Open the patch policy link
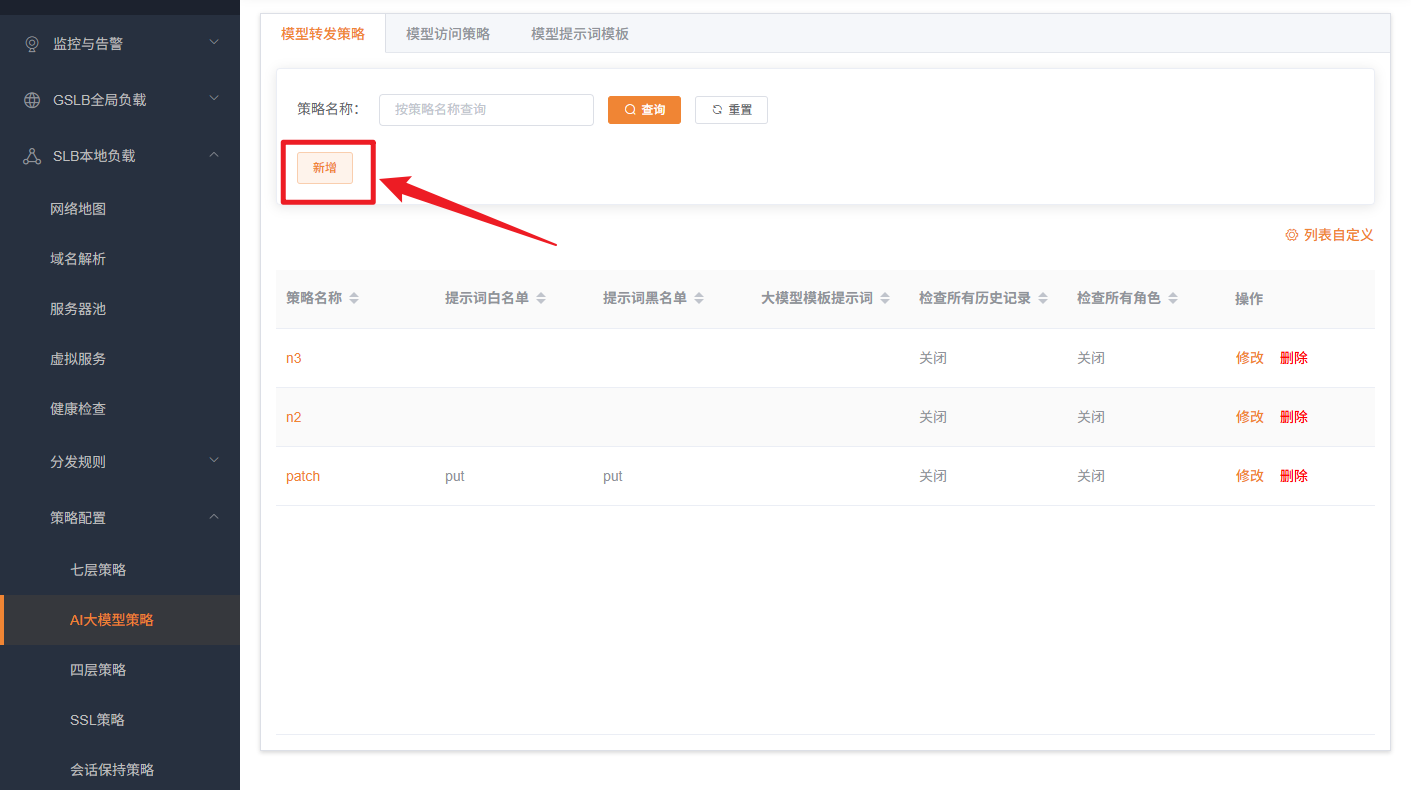The width and height of the screenshot is (1411, 790). pos(302,475)
